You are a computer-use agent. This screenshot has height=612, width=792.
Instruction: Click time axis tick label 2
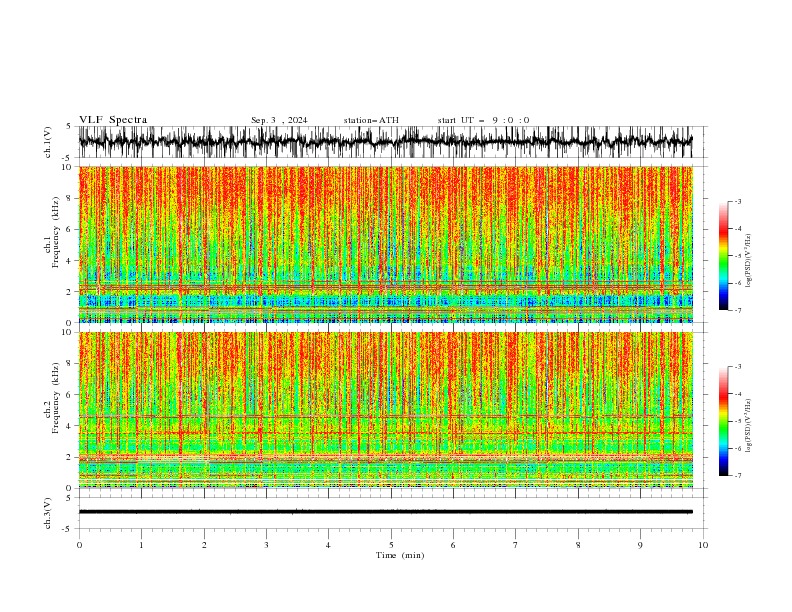tap(204, 545)
